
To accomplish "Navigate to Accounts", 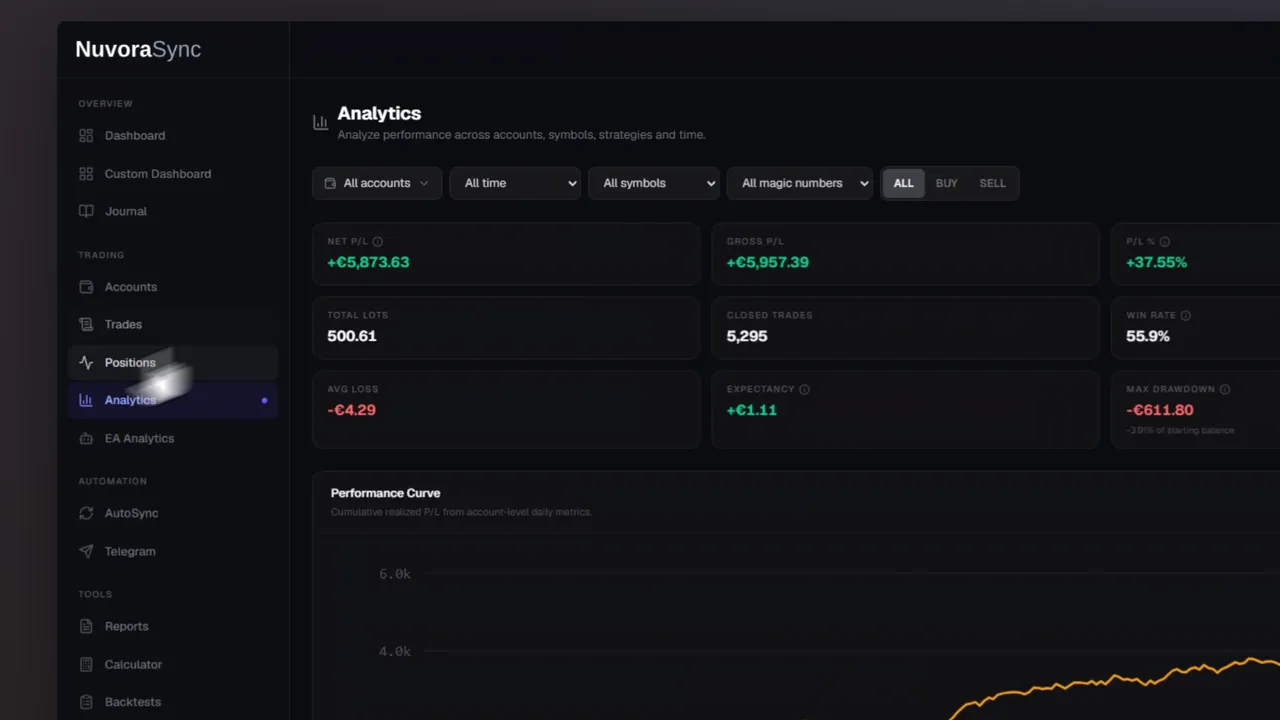I will click(x=172, y=287).
